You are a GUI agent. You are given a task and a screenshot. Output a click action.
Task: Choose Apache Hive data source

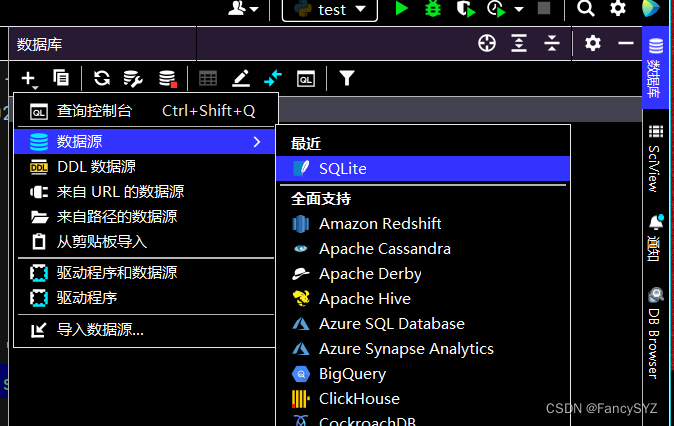click(x=423, y=299)
